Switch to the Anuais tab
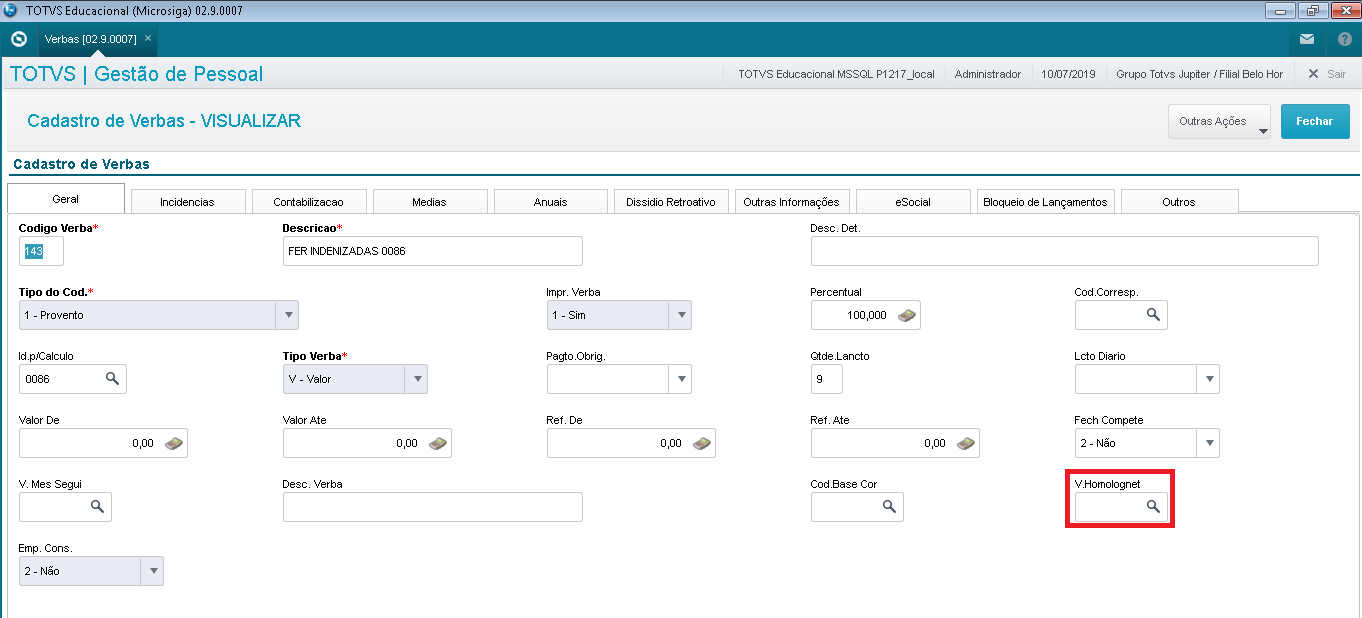 550,201
